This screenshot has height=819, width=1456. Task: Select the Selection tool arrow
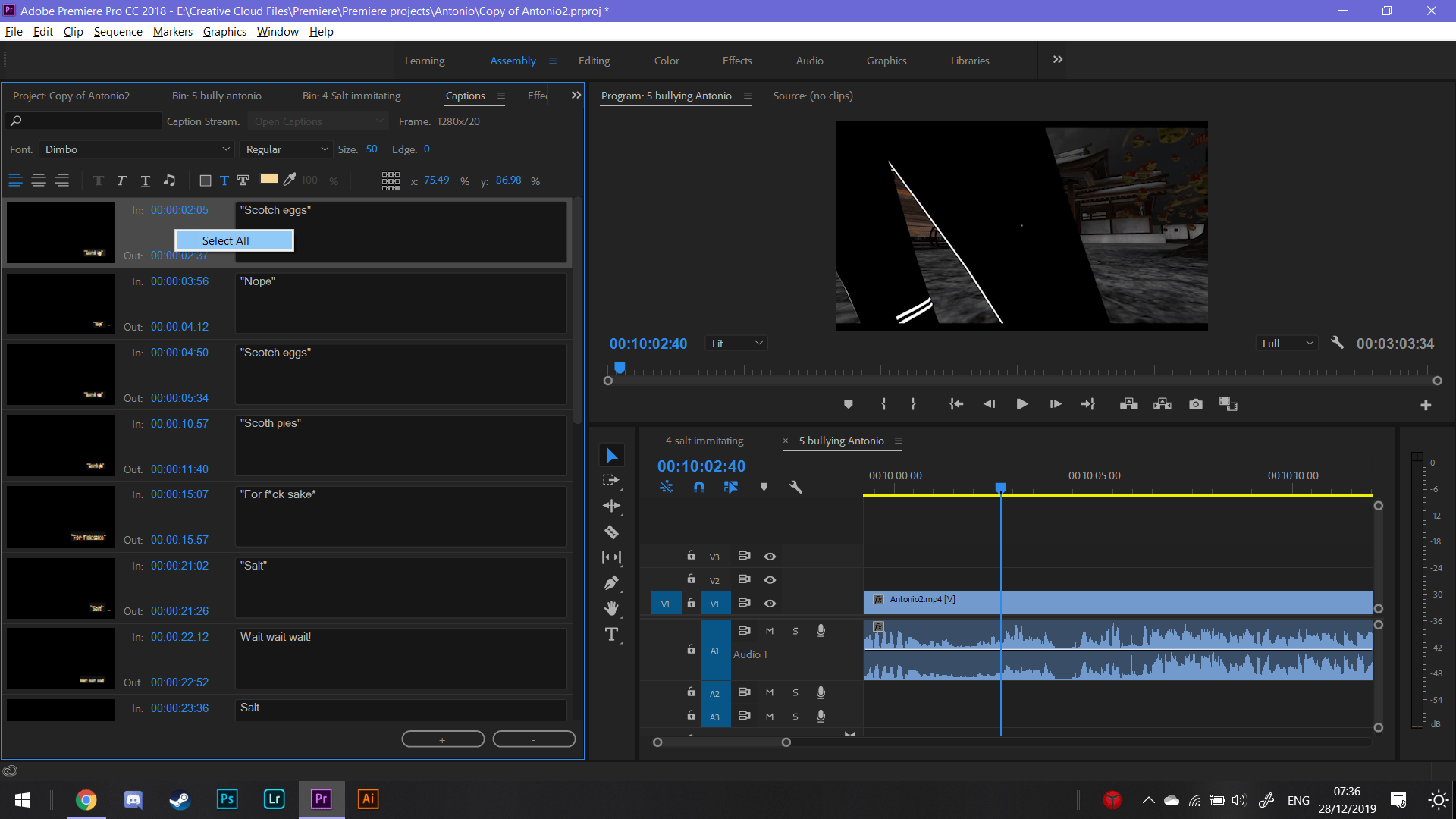tap(611, 455)
